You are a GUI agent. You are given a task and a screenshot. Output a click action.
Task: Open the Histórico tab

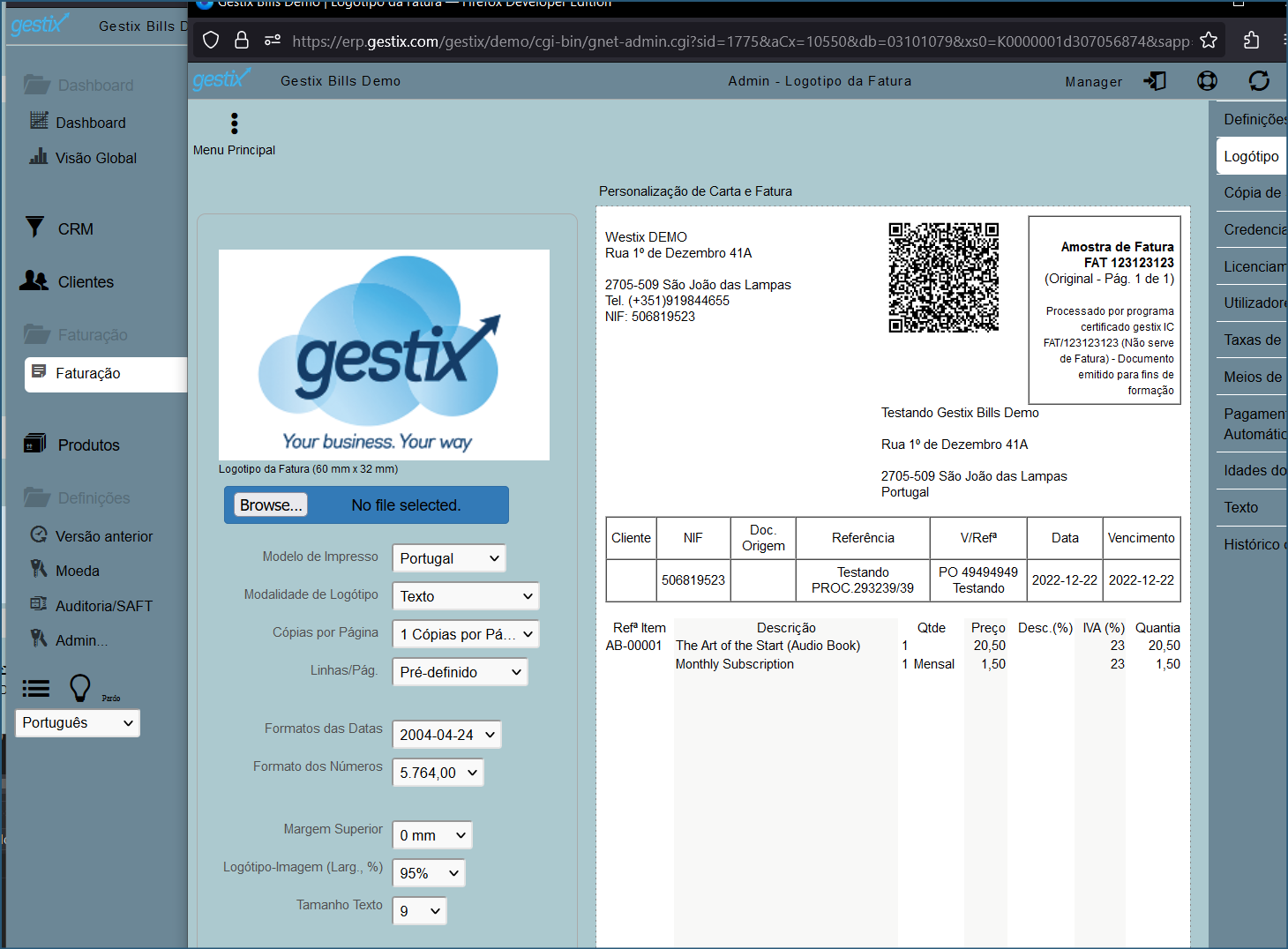pyautogui.click(x=1252, y=544)
